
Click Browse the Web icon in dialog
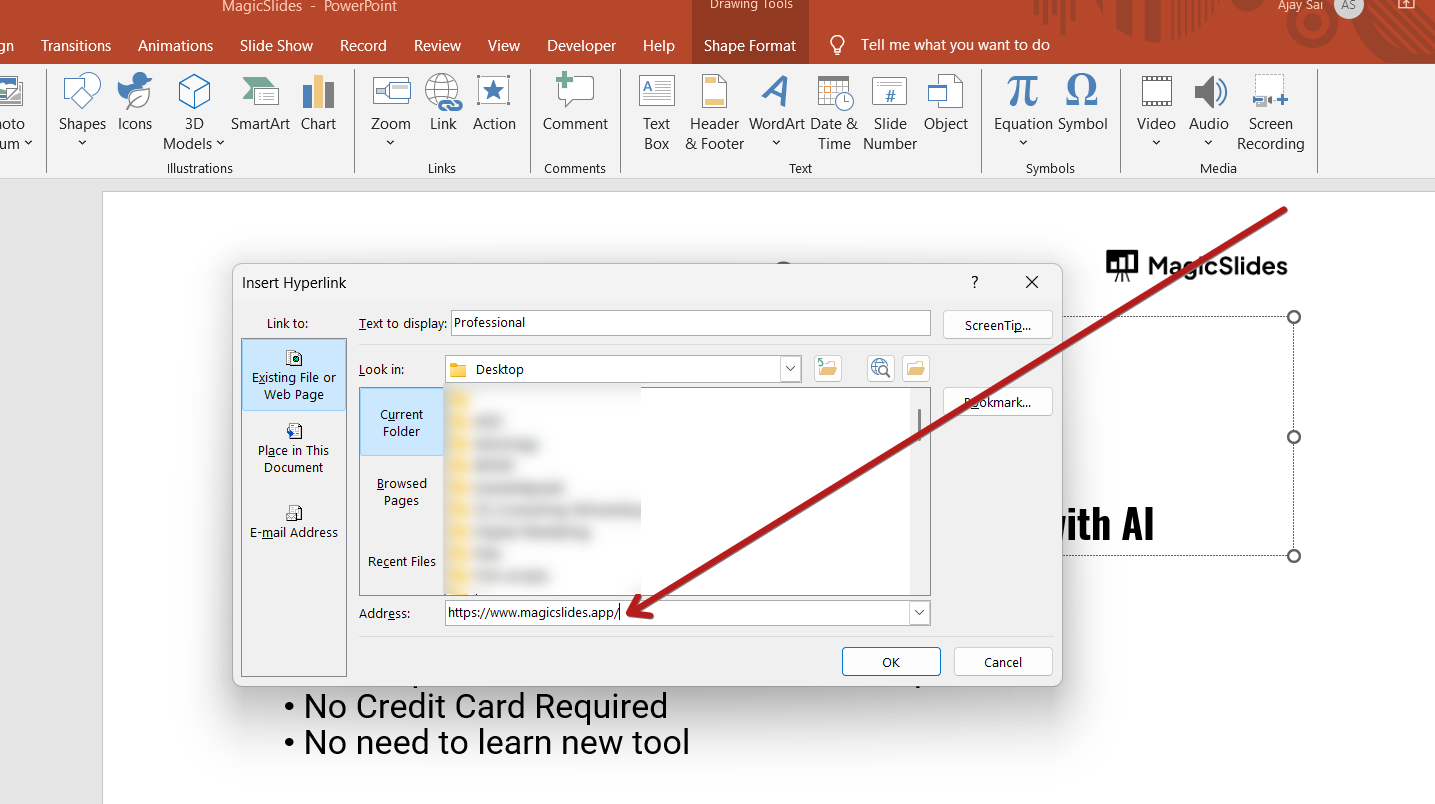click(x=881, y=369)
